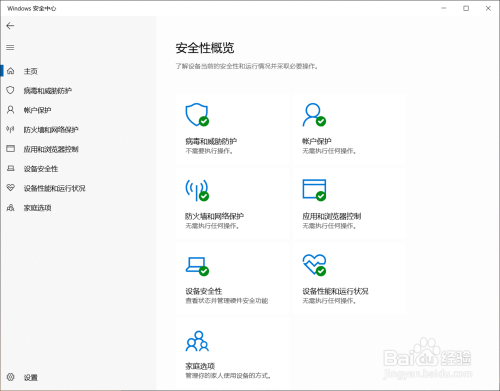Click the heart icon for 设备性能和运行状况 in sidebar
This screenshot has width=500, height=391.
pyautogui.click(x=11, y=188)
